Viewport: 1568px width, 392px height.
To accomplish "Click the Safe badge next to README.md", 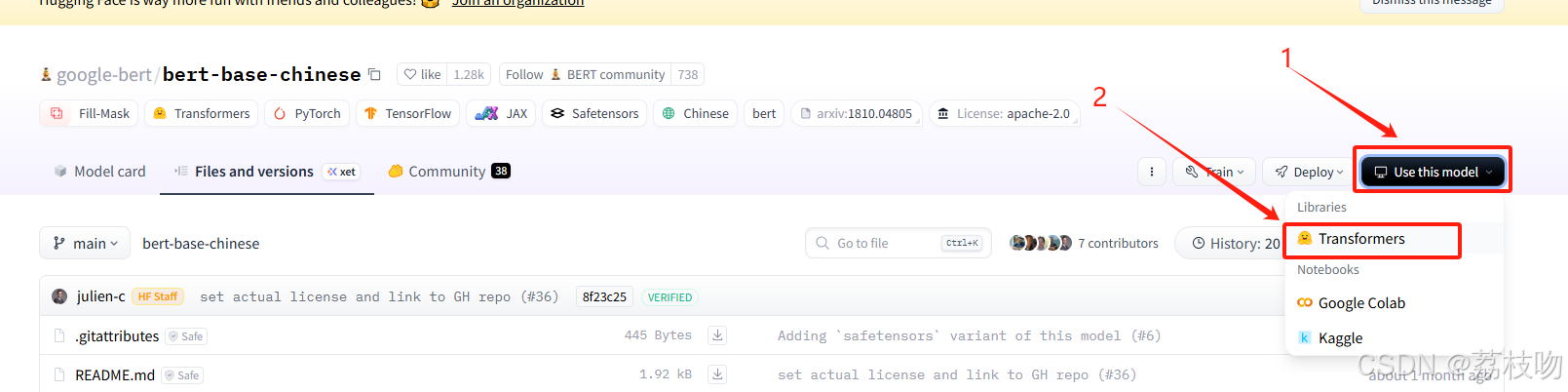I will pyautogui.click(x=182, y=375).
